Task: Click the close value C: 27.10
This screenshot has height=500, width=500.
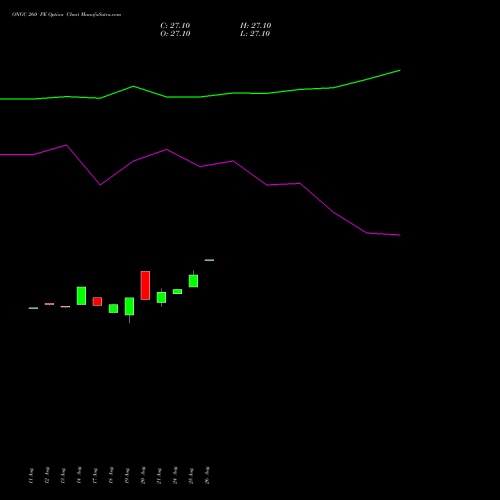Action: pyautogui.click(x=175, y=26)
